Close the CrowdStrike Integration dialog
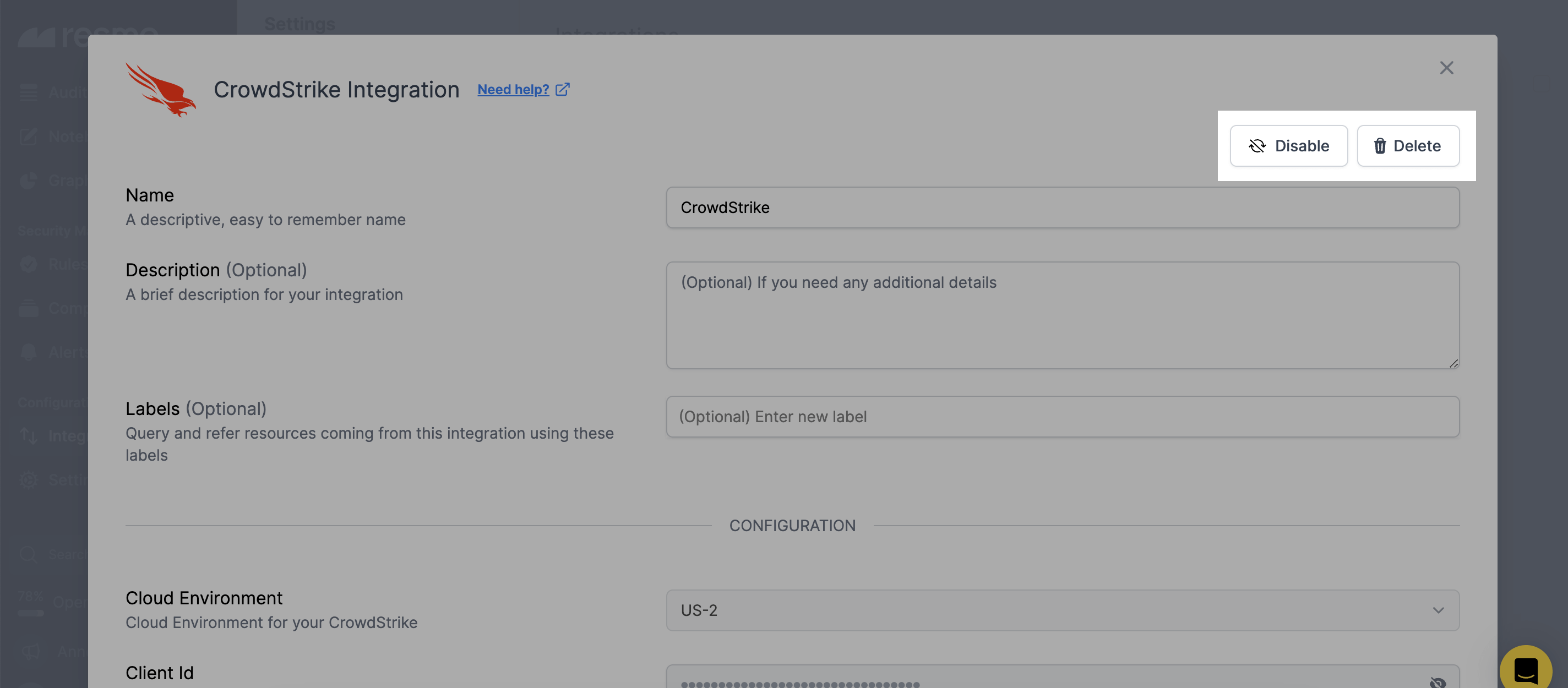Image resolution: width=1568 pixels, height=688 pixels. (x=1446, y=68)
